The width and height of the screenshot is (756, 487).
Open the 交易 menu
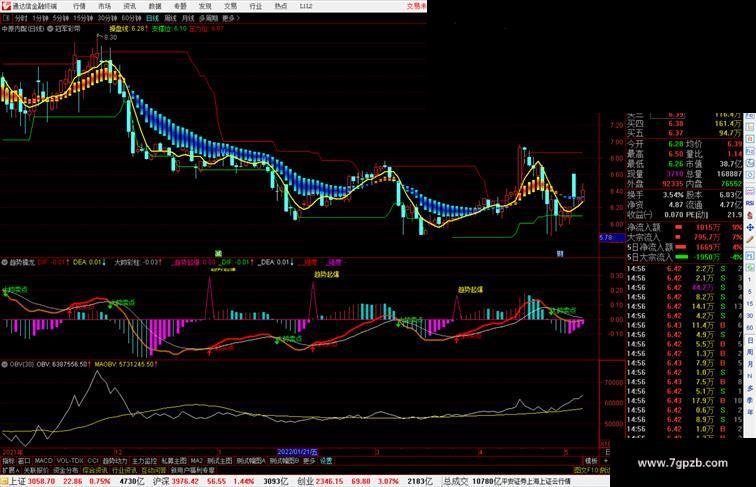pos(230,6)
